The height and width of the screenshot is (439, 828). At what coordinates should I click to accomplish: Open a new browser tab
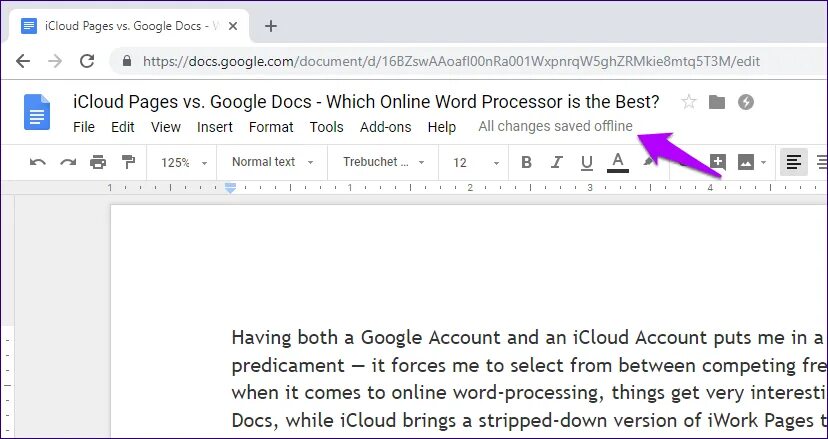(270, 26)
